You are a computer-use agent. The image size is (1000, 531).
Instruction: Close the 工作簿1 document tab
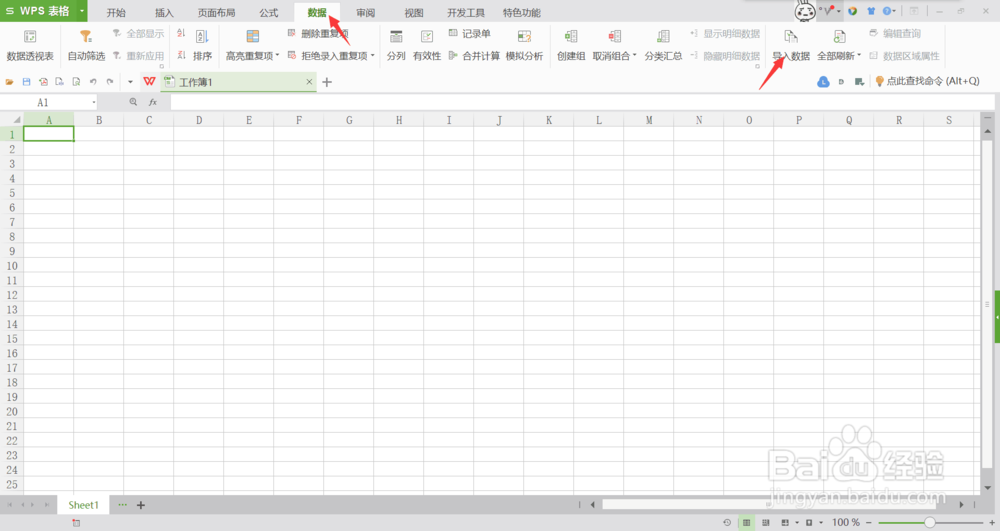coord(309,82)
